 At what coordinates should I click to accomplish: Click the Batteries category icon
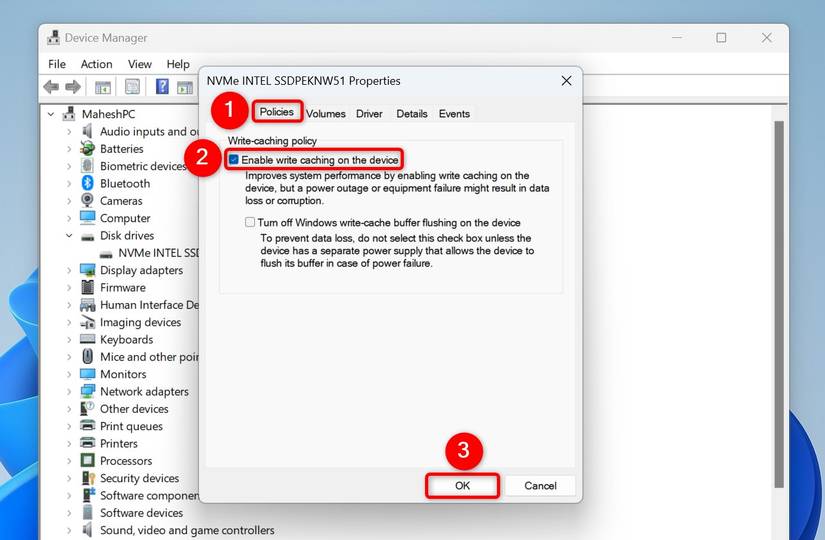pyautogui.click(x=87, y=148)
